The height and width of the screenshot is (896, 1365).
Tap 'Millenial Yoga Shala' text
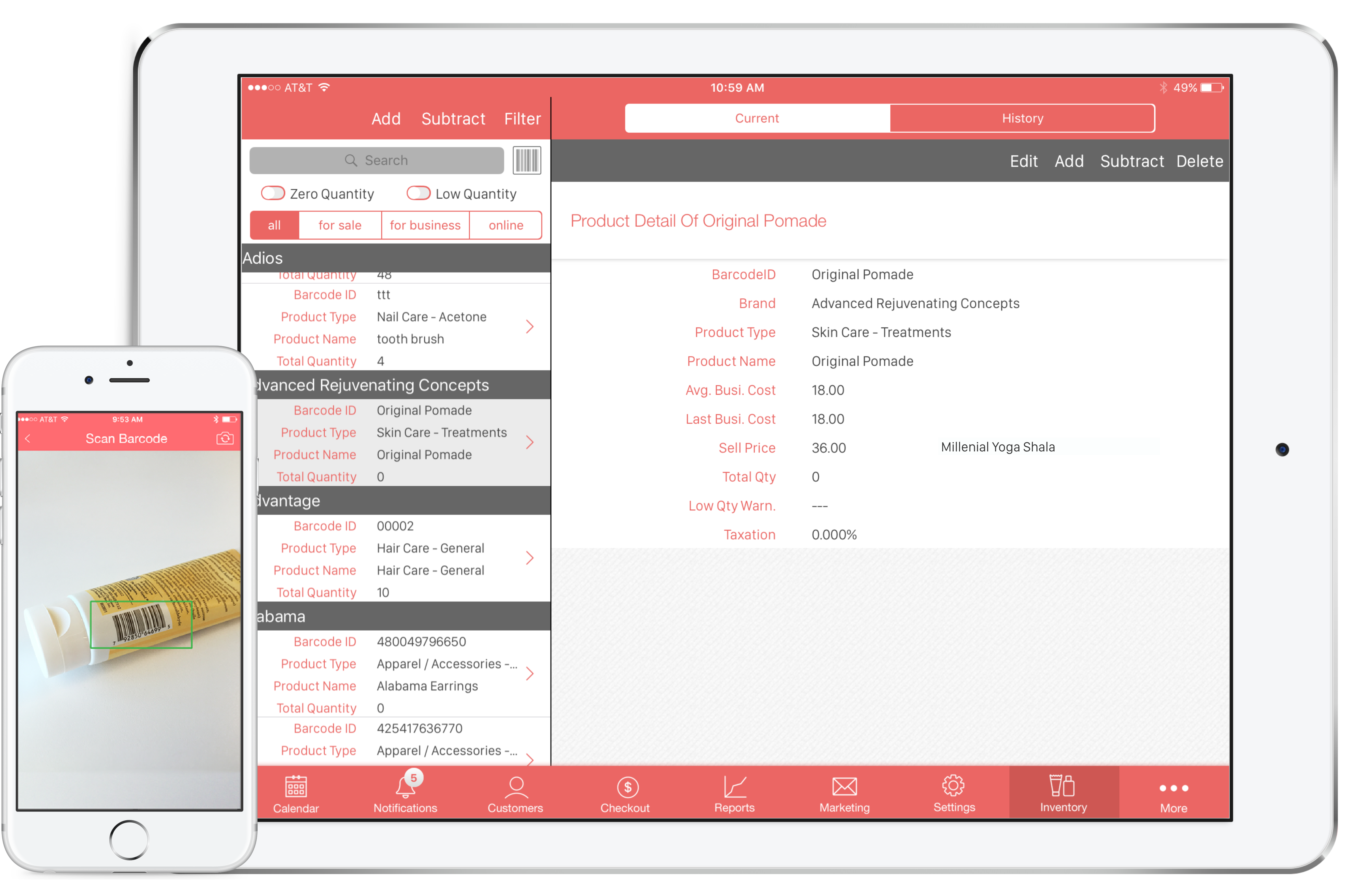click(x=998, y=447)
